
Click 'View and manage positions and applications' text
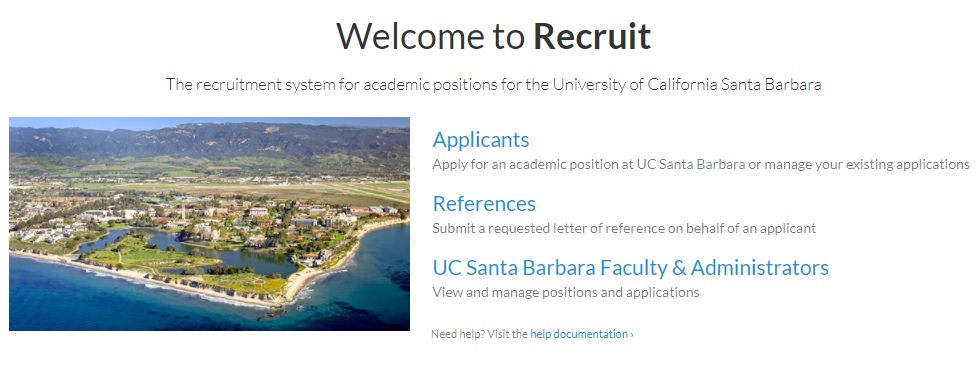coord(566,292)
